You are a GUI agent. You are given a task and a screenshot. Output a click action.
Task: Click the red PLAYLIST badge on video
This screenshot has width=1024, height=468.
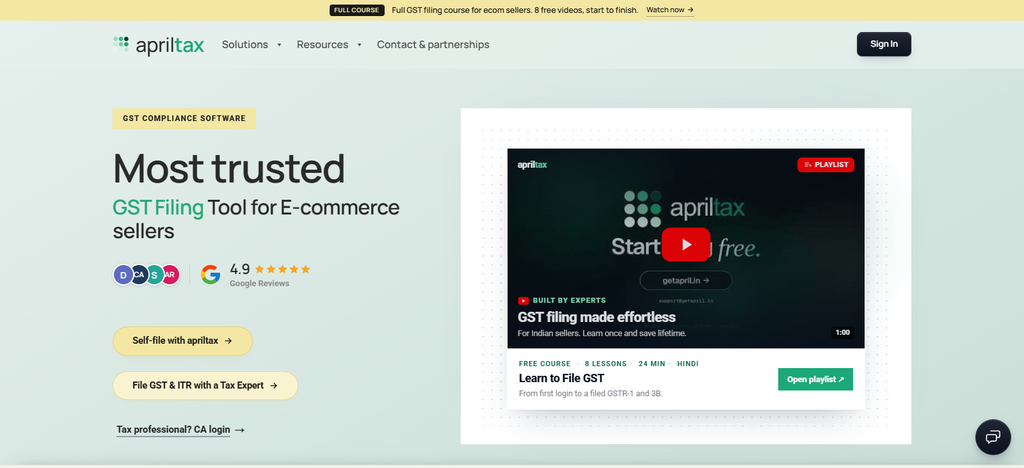[x=825, y=164]
